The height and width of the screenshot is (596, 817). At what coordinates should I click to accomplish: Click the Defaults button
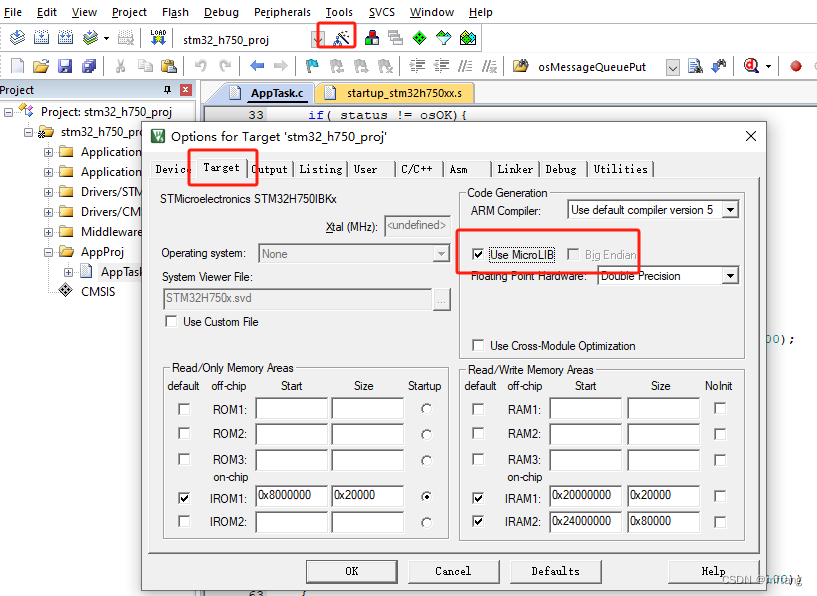click(x=556, y=571)
